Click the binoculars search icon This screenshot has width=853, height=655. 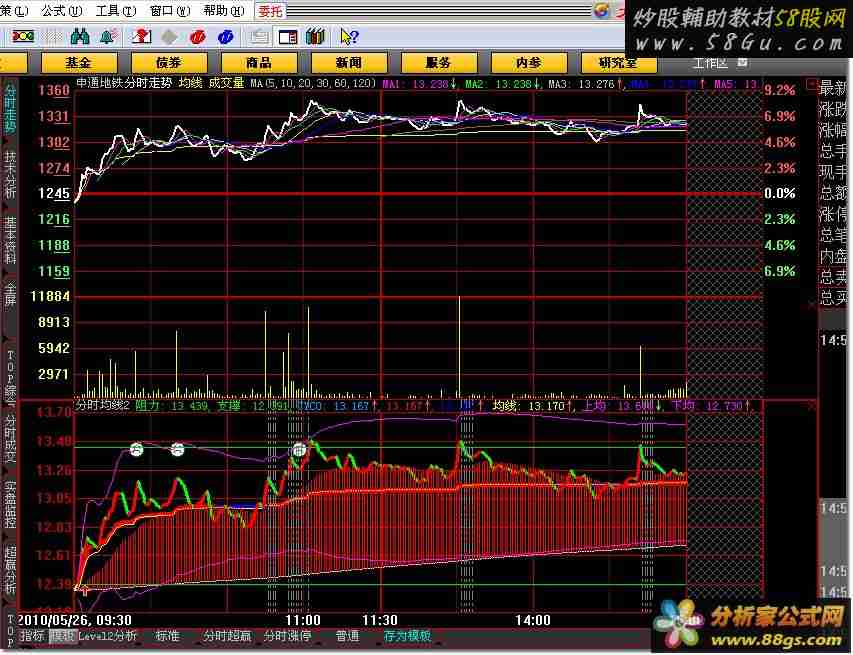[x=81, y=37]
